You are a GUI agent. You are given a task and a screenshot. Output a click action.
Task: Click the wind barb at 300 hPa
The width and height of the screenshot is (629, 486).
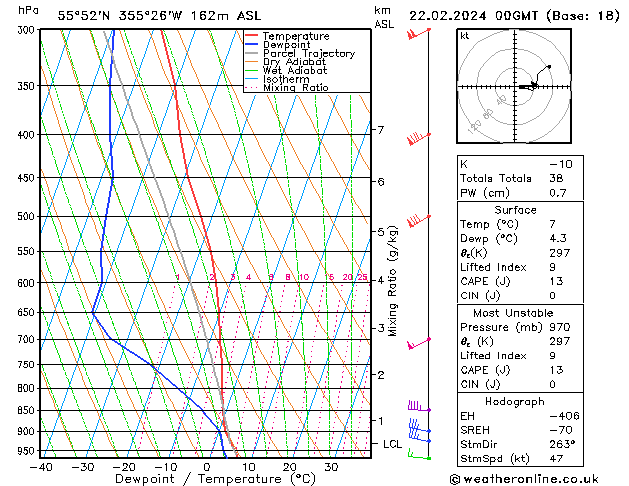[x=418, y=34]
